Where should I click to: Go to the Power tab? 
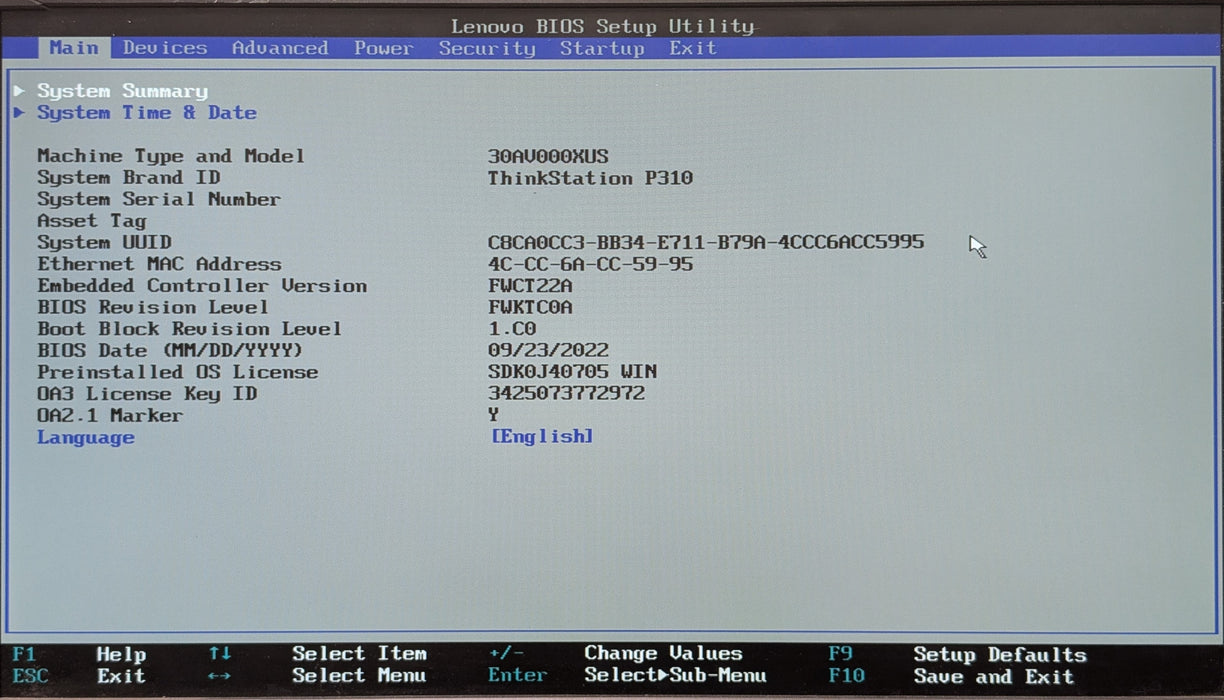(383, 48)
